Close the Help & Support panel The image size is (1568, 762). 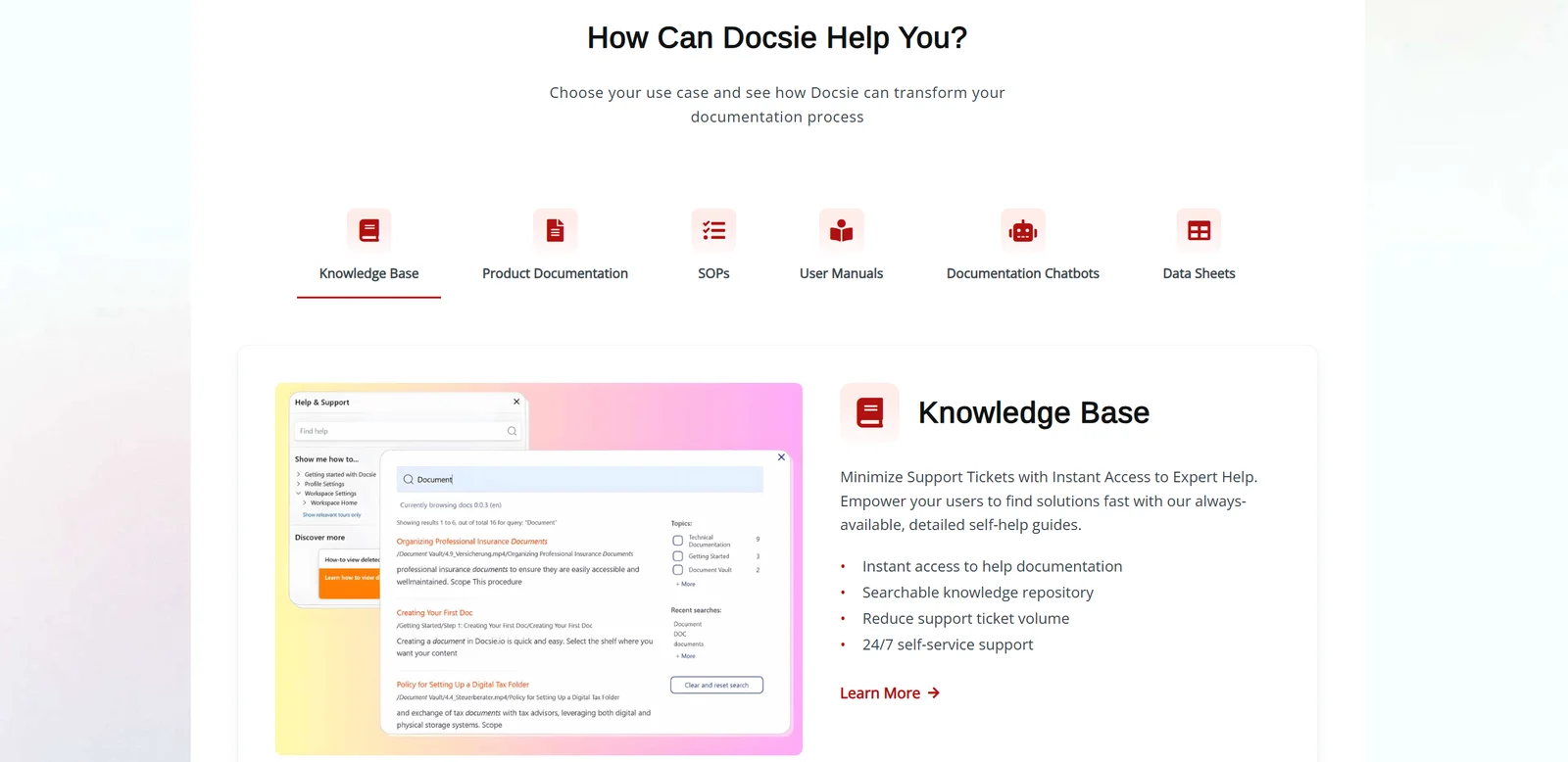516,402
